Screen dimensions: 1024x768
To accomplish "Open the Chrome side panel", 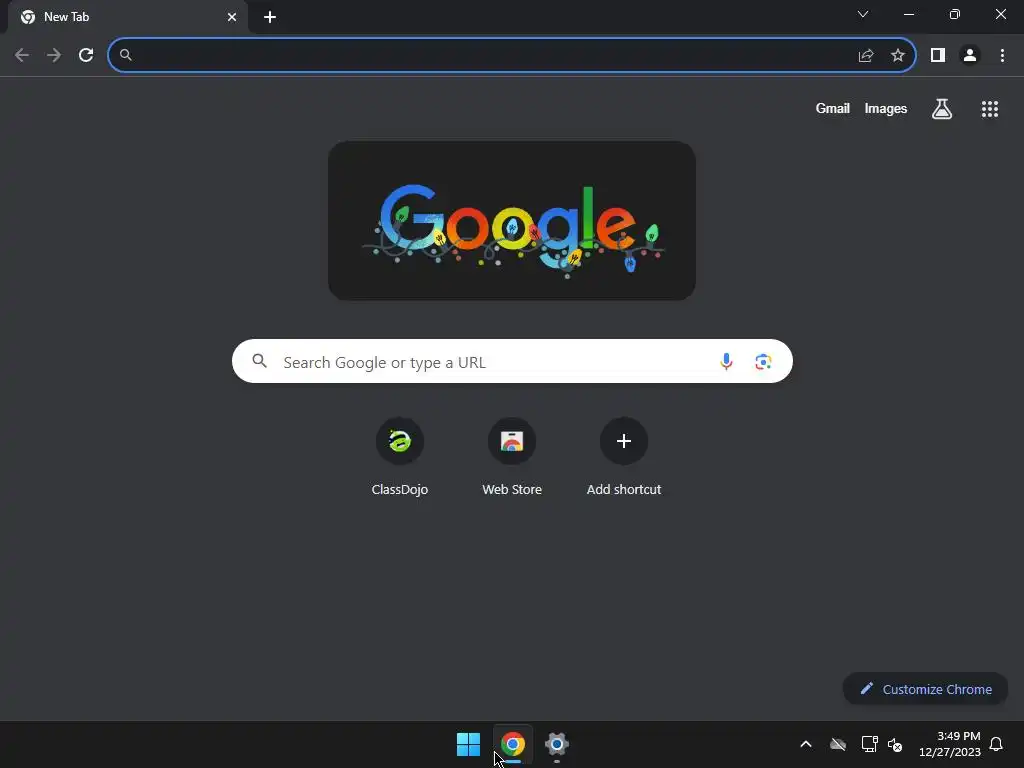I will (x=938, y=56).
